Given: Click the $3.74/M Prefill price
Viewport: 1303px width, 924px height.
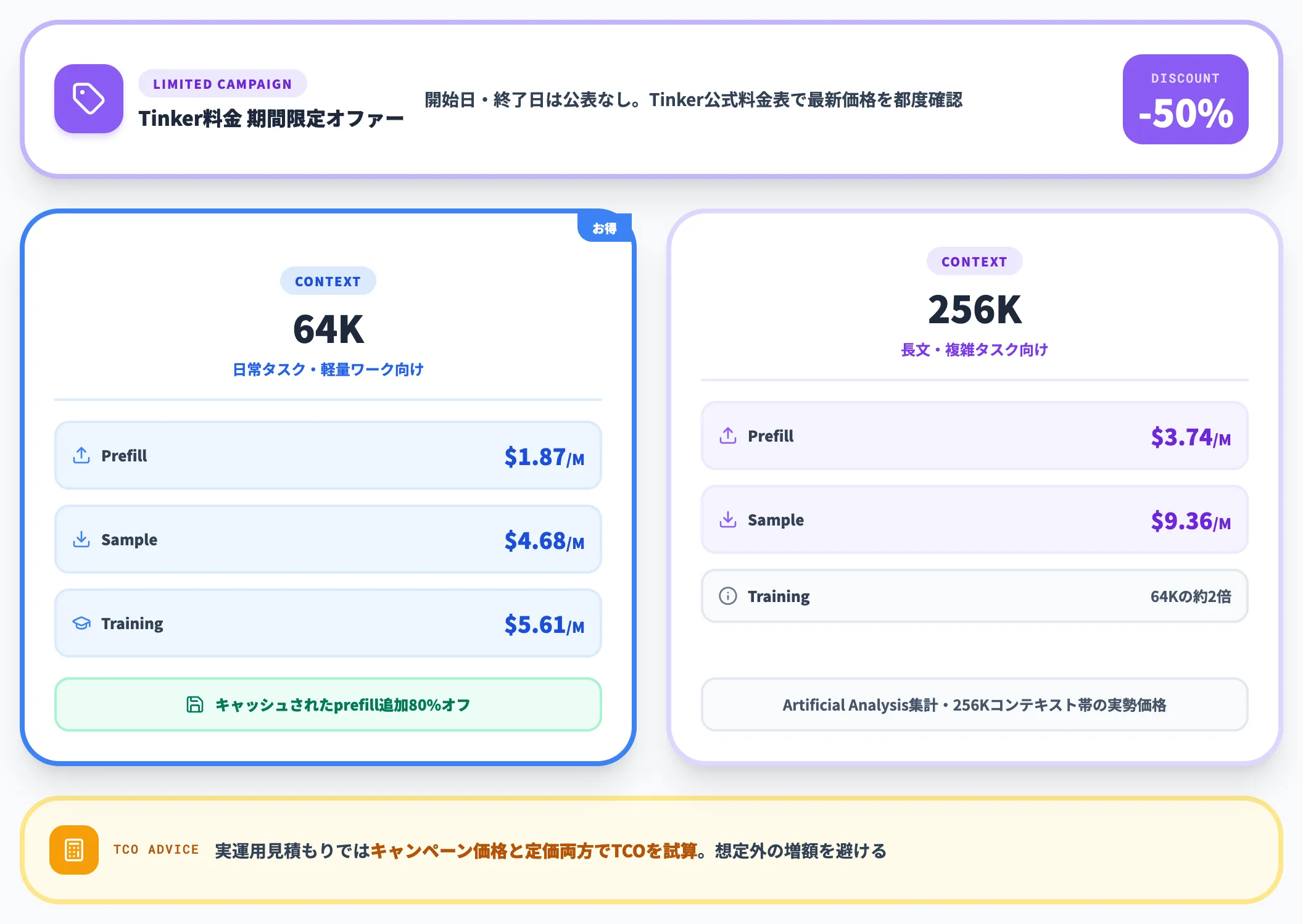Looking at the screenshot, I should click(x=1191, y=437).
